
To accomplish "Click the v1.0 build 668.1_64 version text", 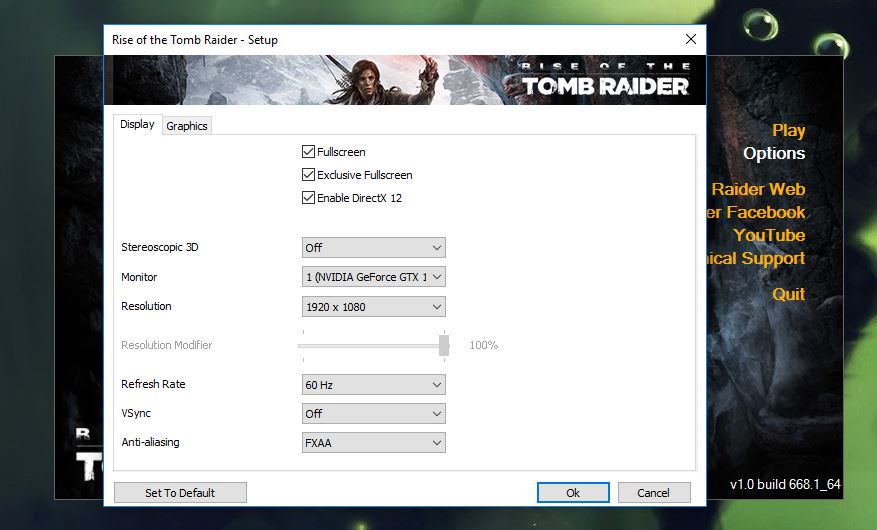I will pos(785,484).
